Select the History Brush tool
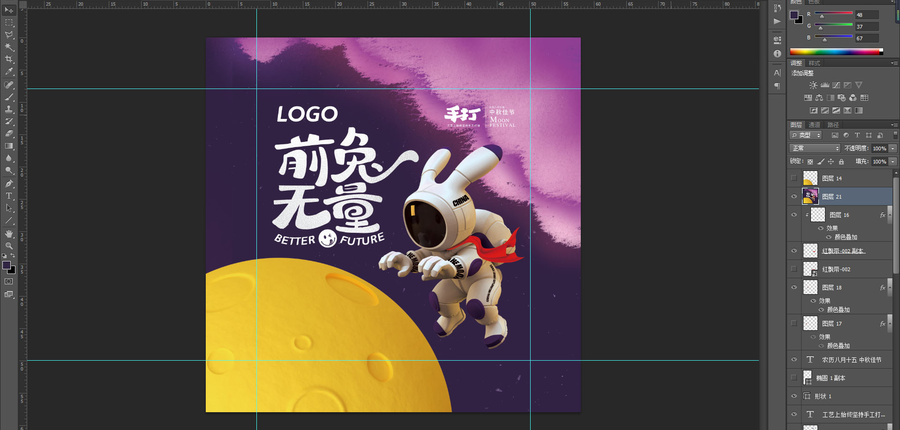The image size is (900, 430). click(9, 121)
